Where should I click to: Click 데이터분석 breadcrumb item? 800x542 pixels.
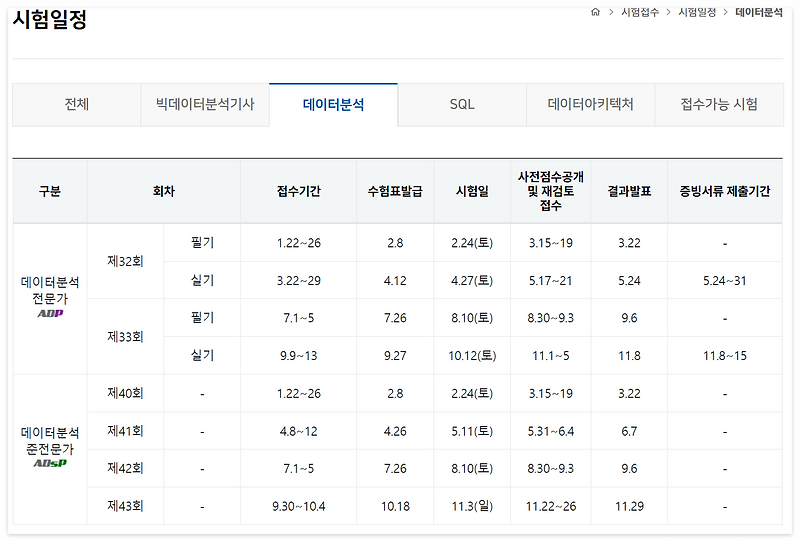(759, 12)
